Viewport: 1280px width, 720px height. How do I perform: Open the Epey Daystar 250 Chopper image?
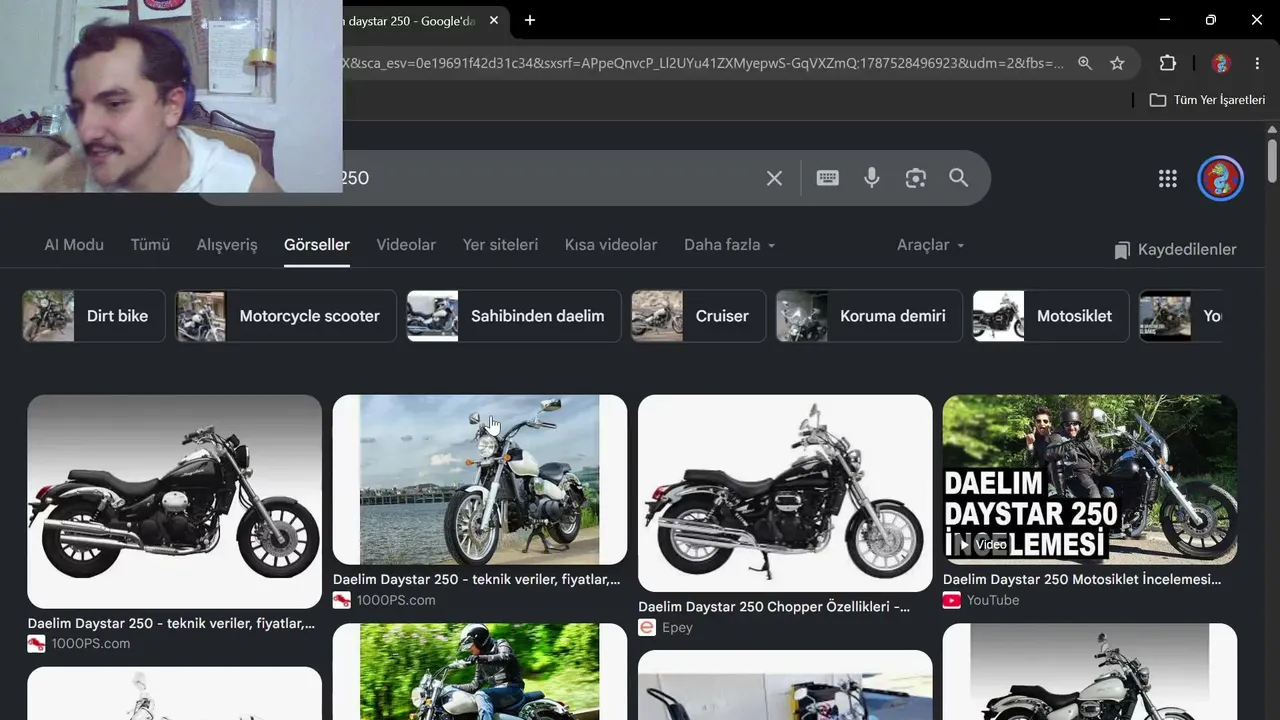click(785, 493)
